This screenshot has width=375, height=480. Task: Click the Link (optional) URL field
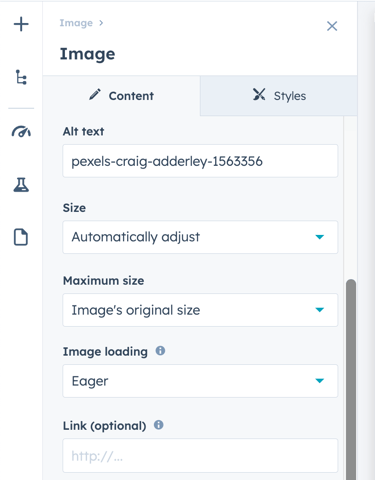click(x=200, y=455)
